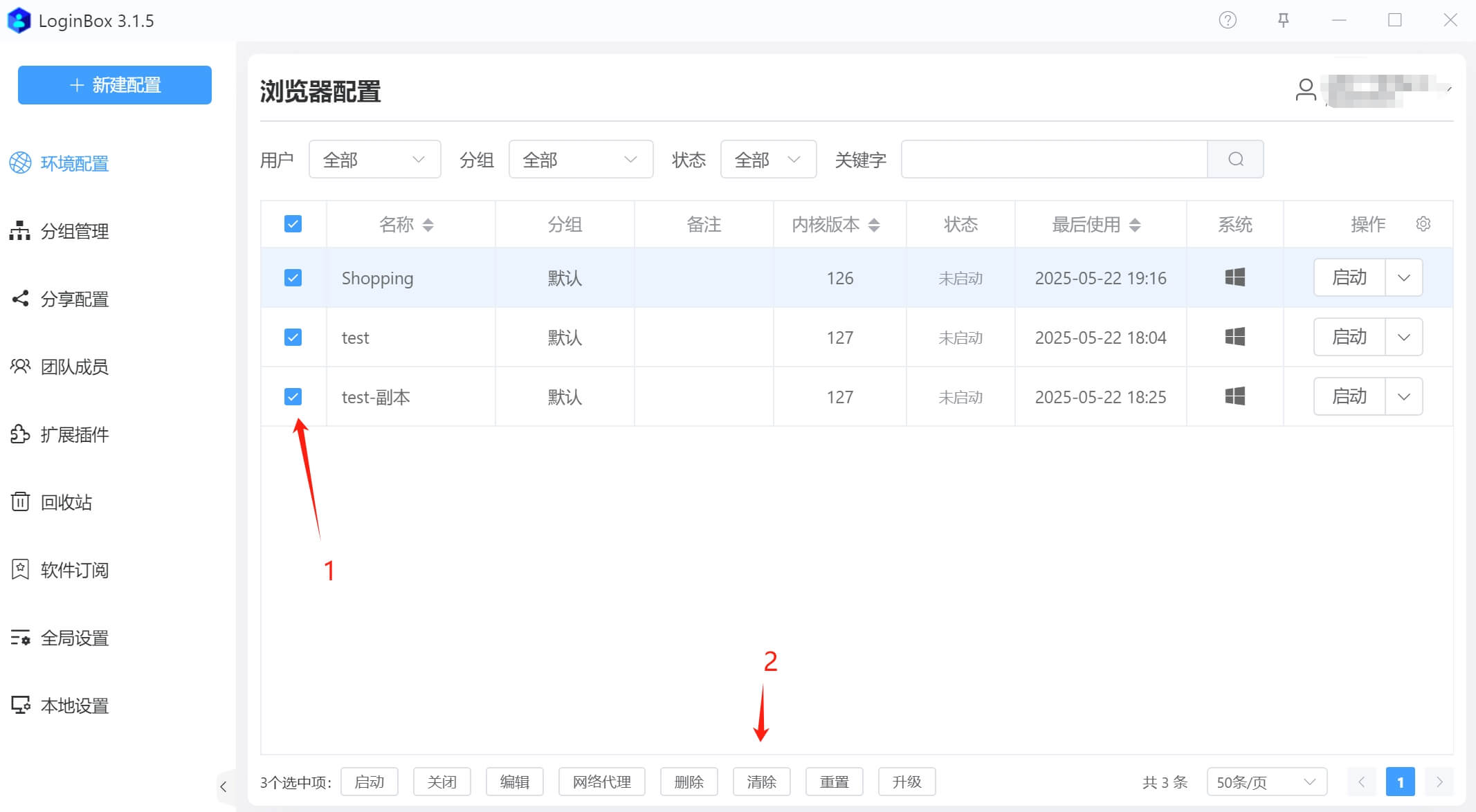
Task: Go to 回收站 in the sidebar
Action: (66, 502)
